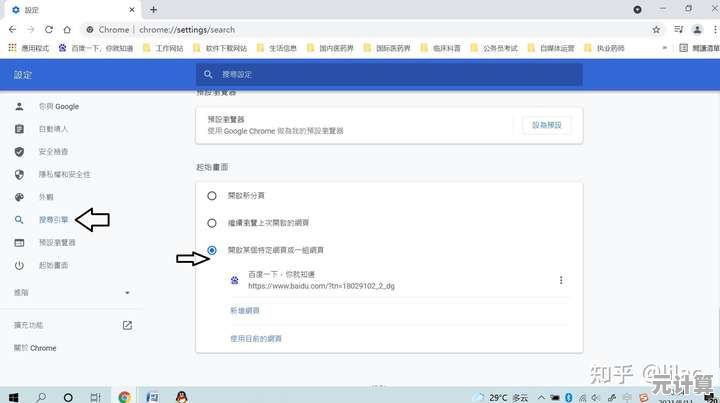The image size is (720, 403).
Task: Open the 公务员考试 bookmark folder
Action: (495, 48)
